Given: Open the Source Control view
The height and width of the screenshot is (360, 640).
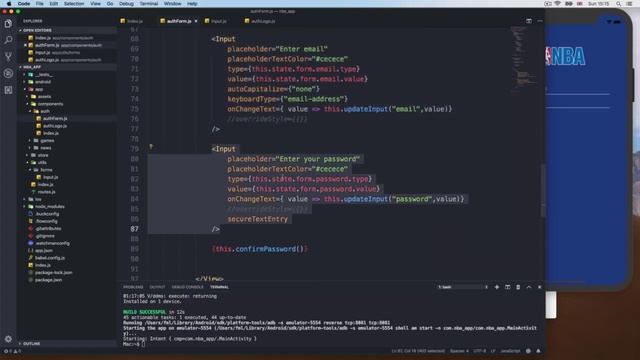Looking at the screenshot, I should click(8, 56).
